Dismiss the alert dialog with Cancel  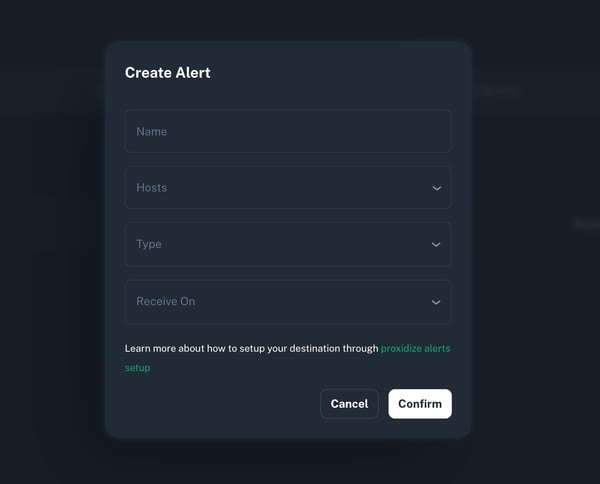(x=349, y=404)
